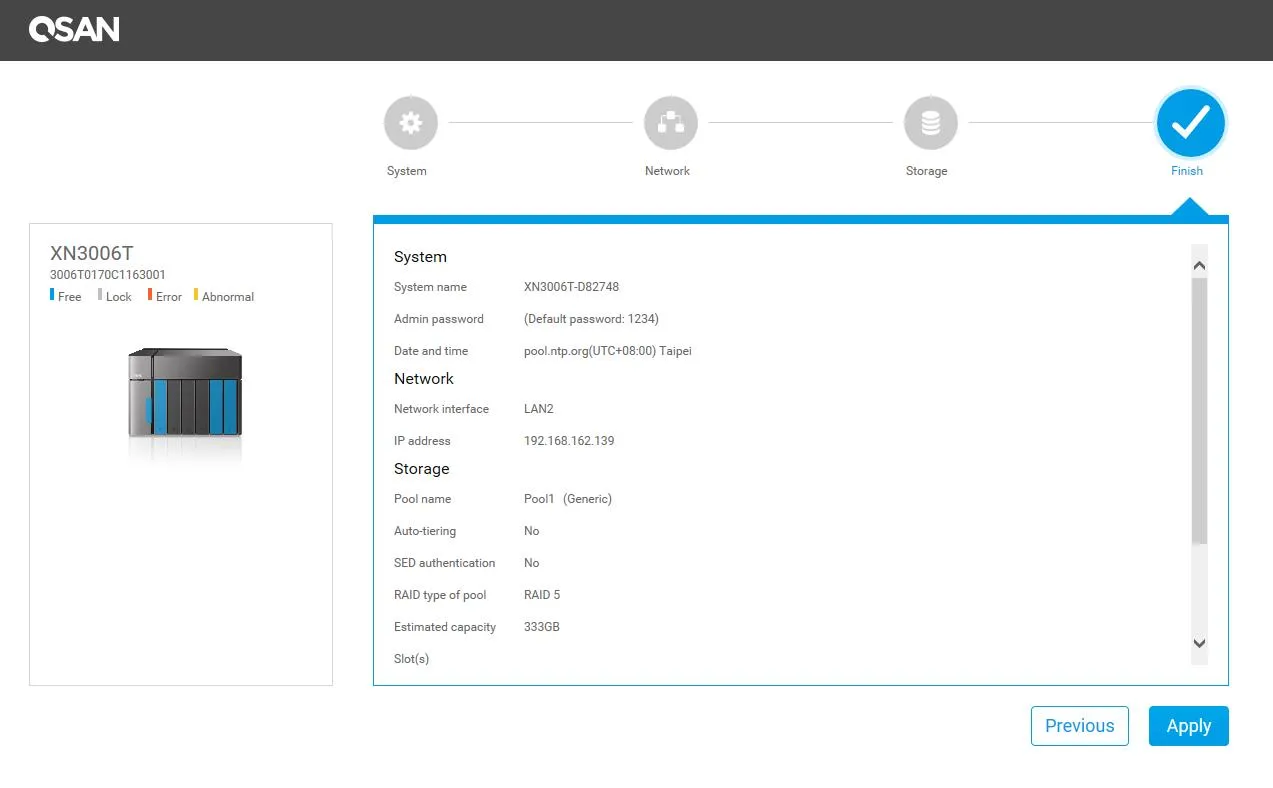Click the Network step icon
1273x788 pixels.
point(670,123)
